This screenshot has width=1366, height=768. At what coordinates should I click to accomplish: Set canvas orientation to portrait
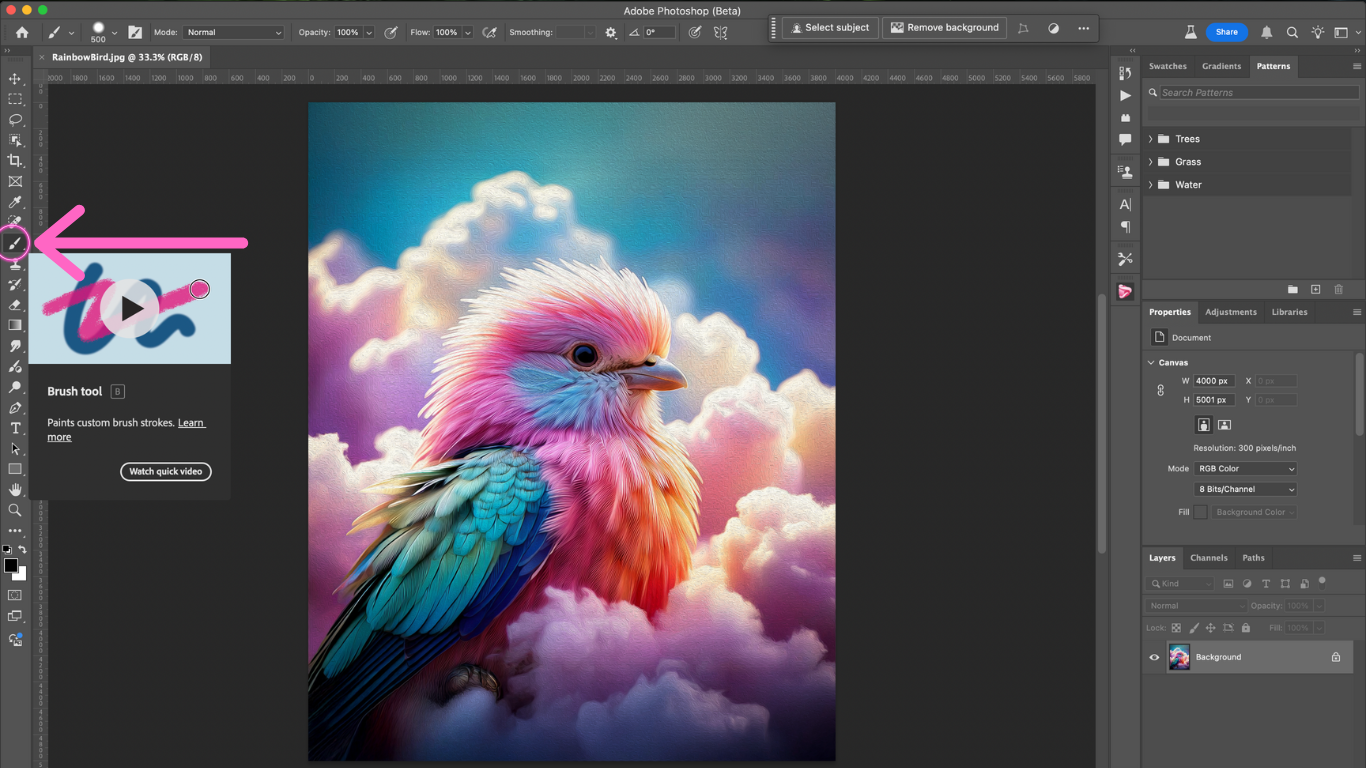tap(1203, 424)
